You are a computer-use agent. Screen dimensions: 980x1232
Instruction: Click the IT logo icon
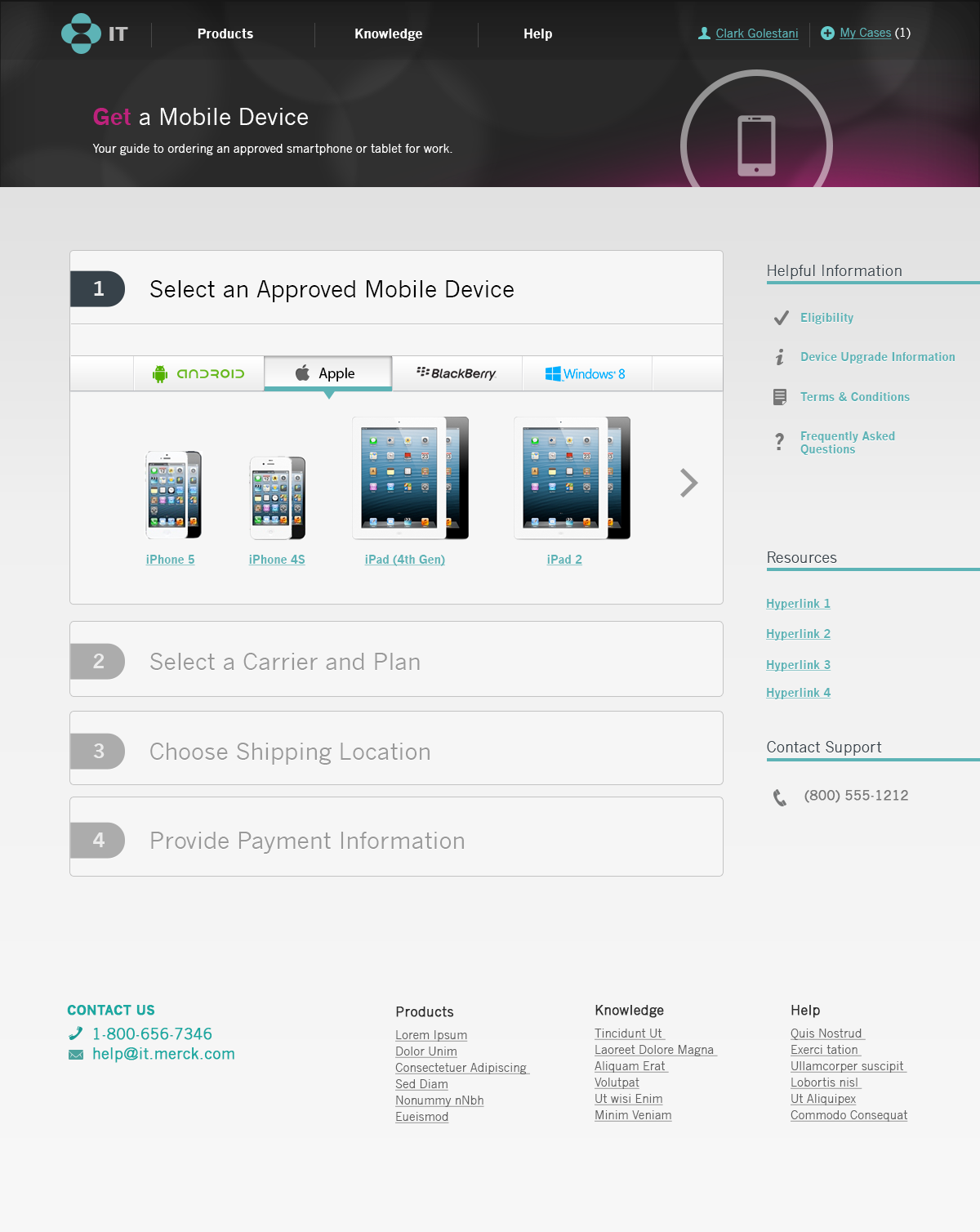tap(81, 33)
